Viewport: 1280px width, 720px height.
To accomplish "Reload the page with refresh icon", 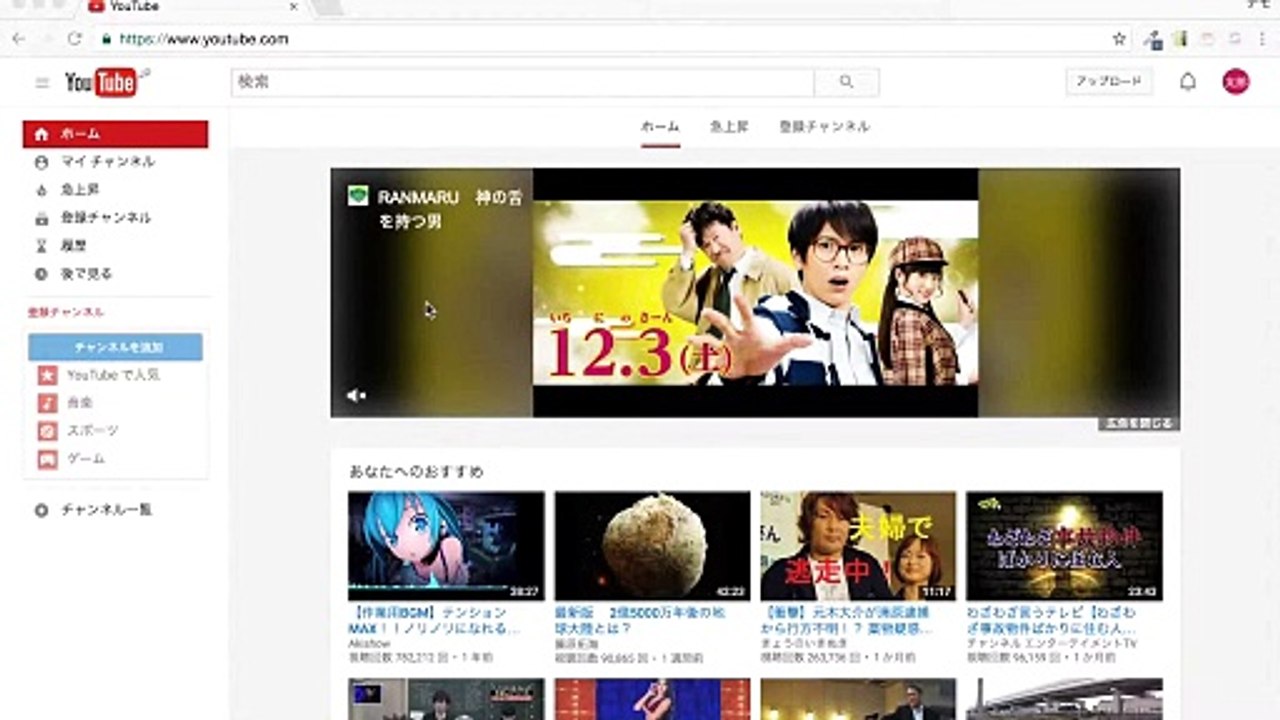I will click(x=74, y=39).
